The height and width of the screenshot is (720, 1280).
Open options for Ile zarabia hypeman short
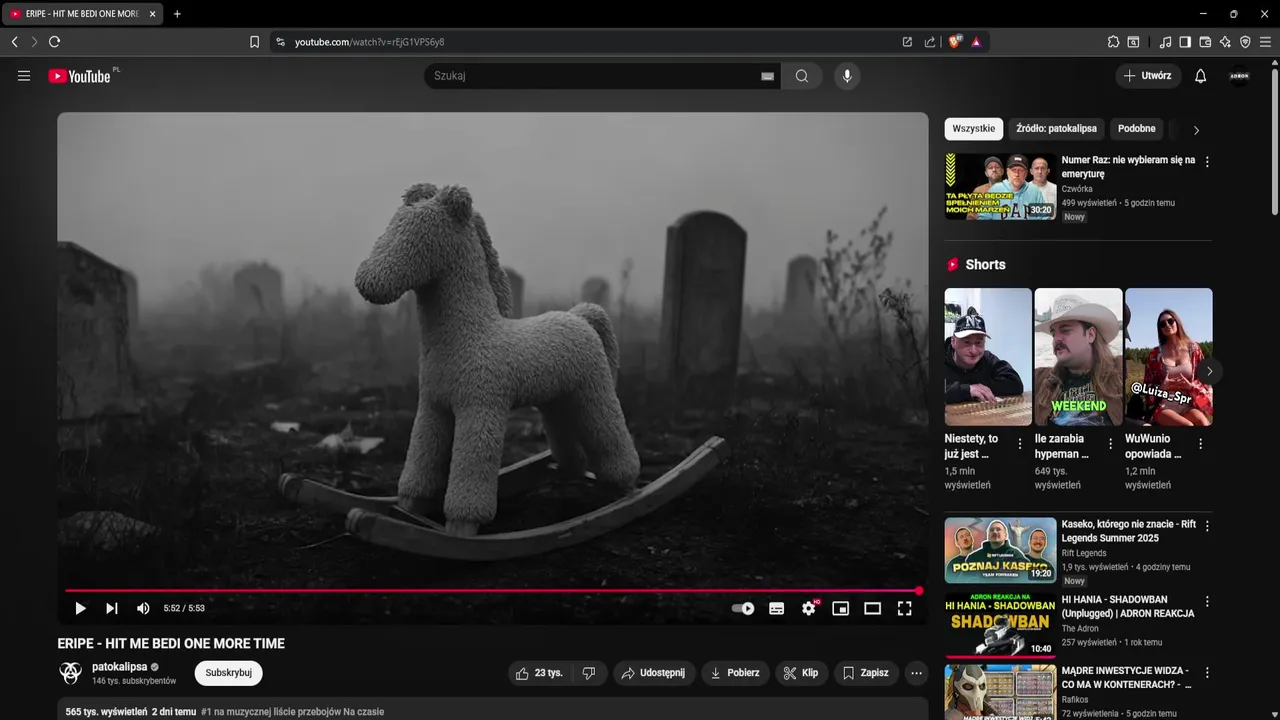1110,444
